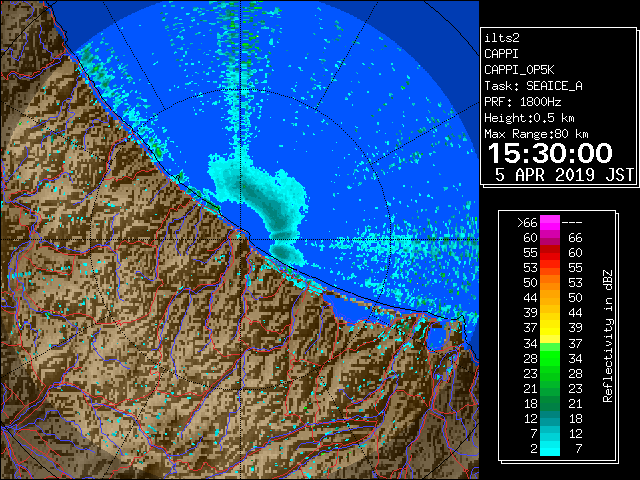Click 'Height:0.5 km' line
The width and height of the screenshot is (640, 480).
click(x=529, y=118)
